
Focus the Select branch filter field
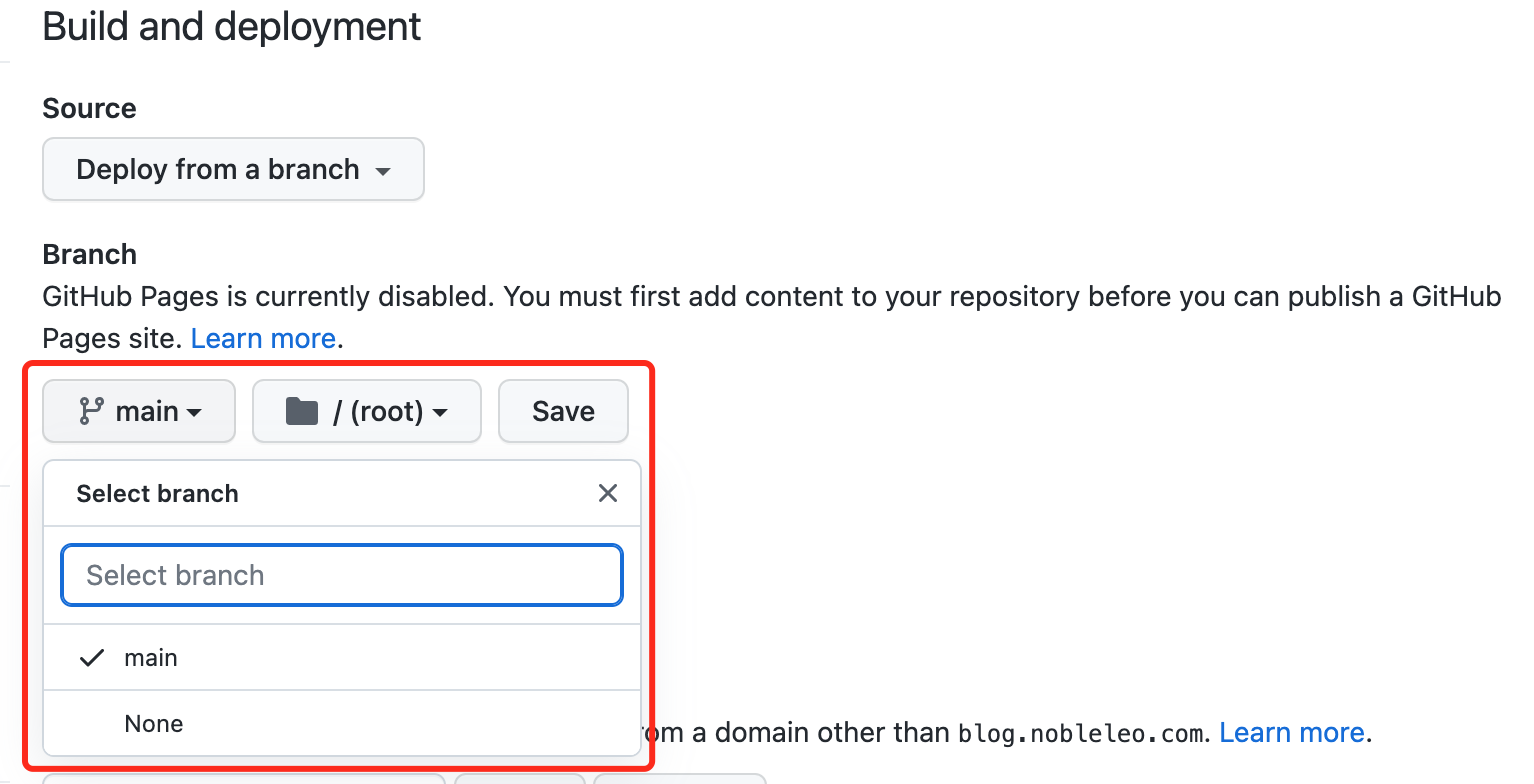tap(342, 575)
